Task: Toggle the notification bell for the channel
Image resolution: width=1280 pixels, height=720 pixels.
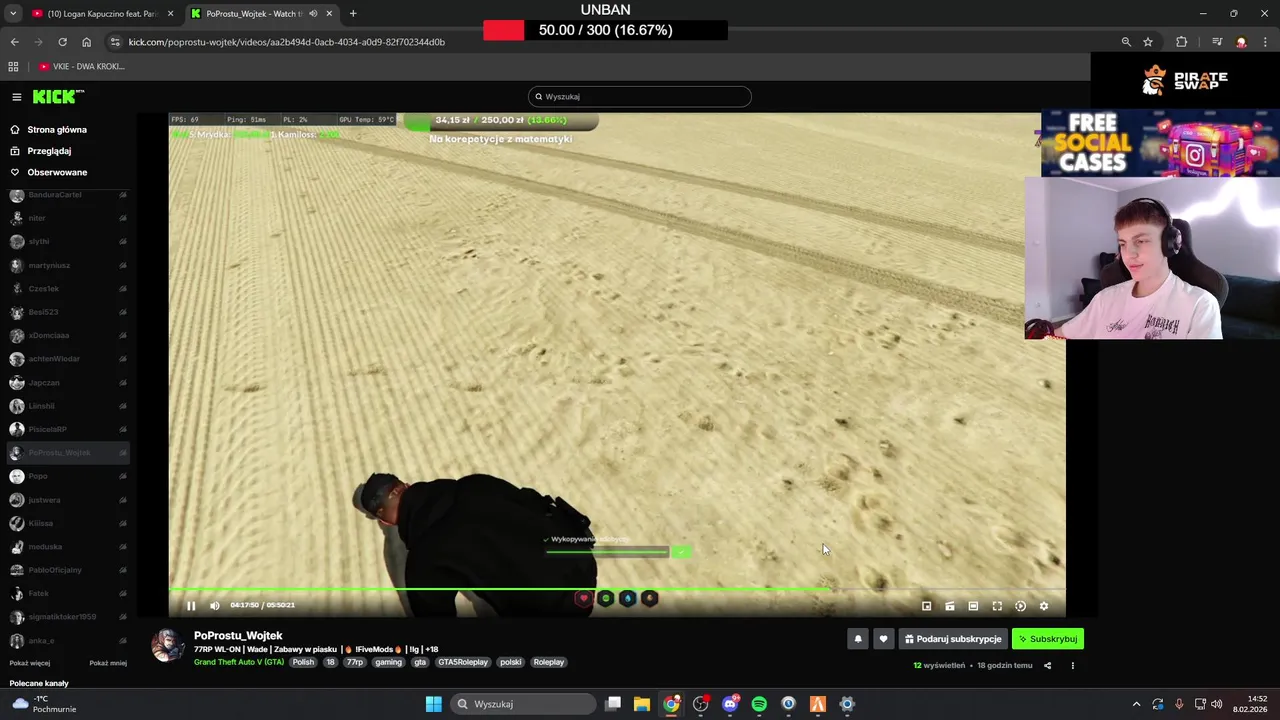Action: (x=857, y=639)
